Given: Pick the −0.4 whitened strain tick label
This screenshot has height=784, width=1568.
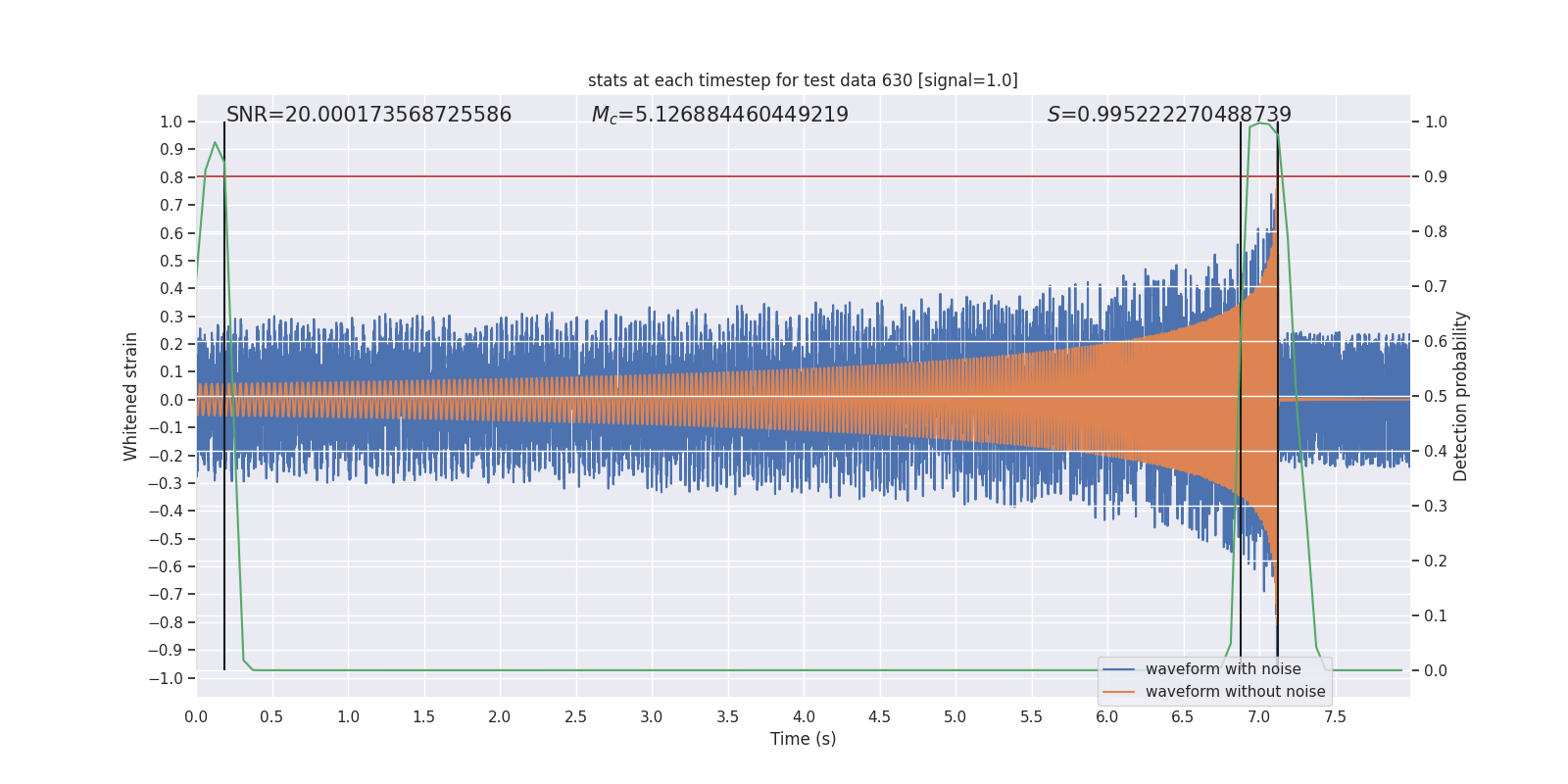Looking at the screenshot, I should click(x=166, y=512).
